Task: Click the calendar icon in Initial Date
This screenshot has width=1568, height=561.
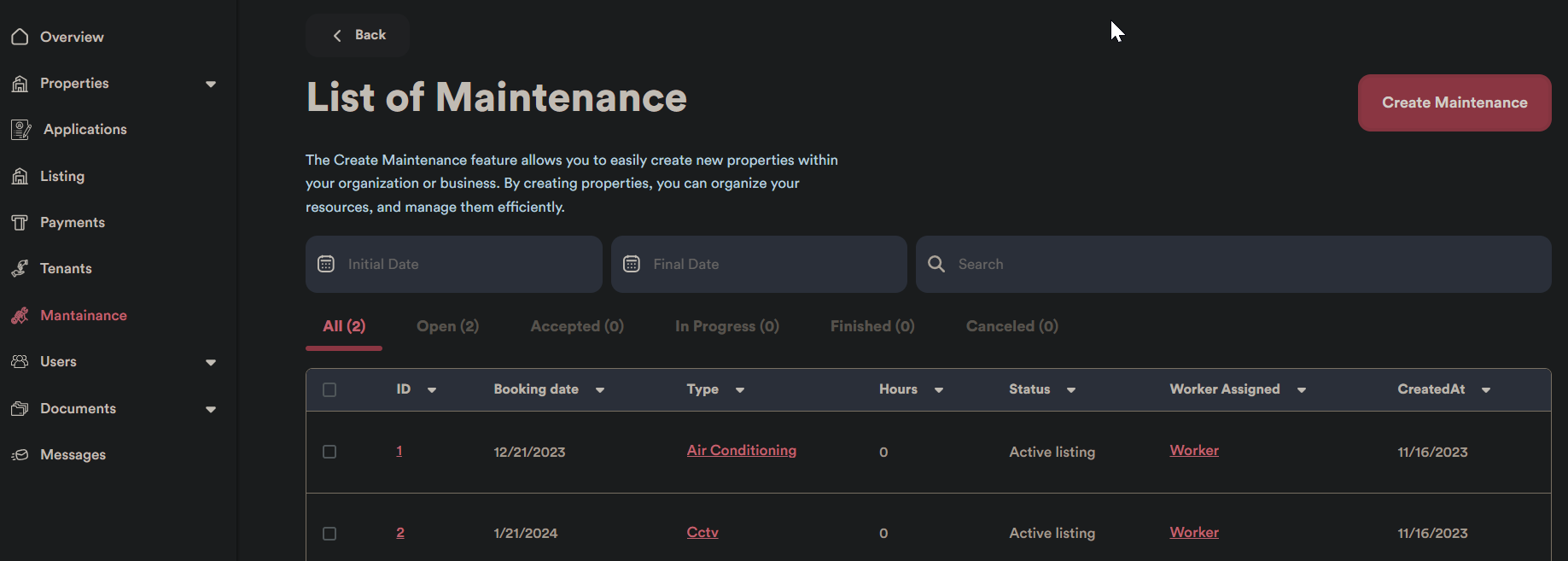Action: coord(326,264)
